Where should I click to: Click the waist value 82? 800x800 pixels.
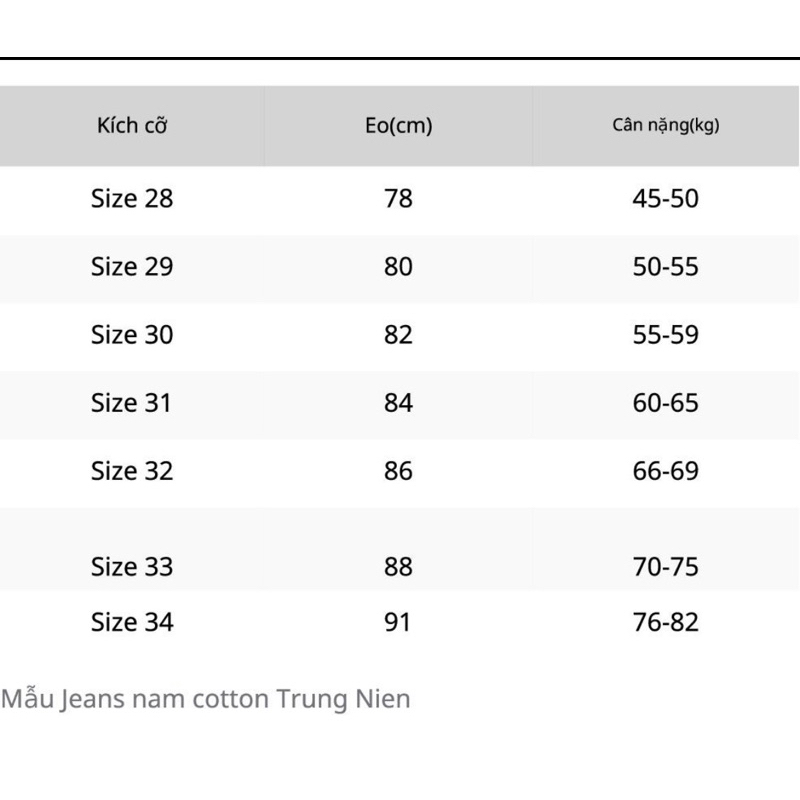[398, 334]
